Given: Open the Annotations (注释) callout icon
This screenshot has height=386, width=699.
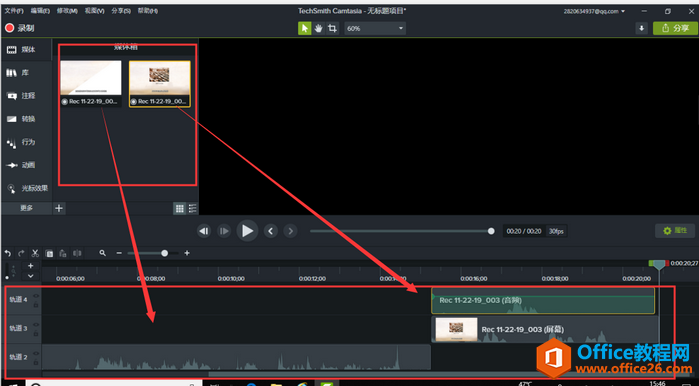Looking at the screenshot, I should tap(12, 96).
